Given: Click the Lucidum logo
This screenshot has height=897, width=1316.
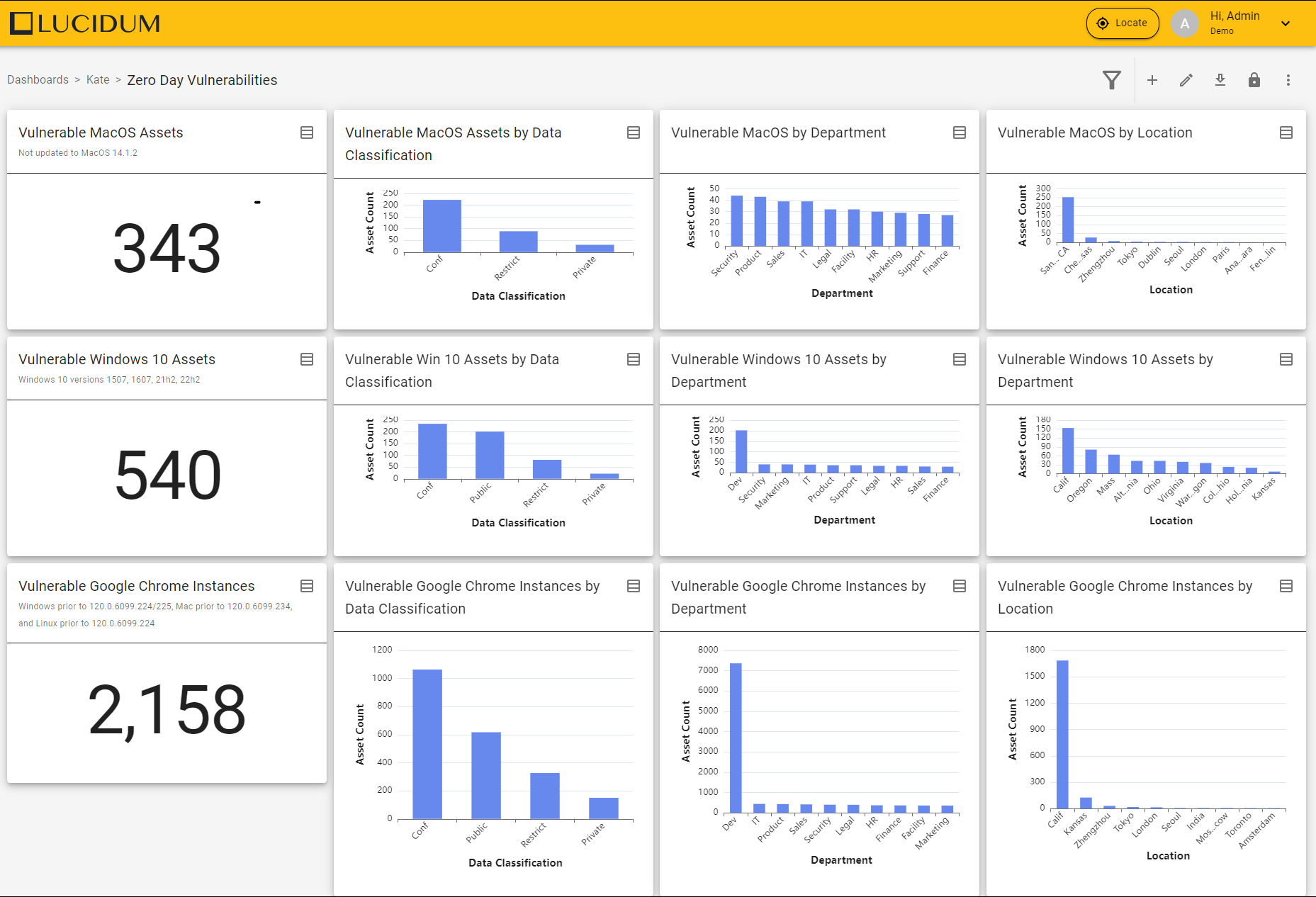Looking at the screenshot, I should 85,23.
